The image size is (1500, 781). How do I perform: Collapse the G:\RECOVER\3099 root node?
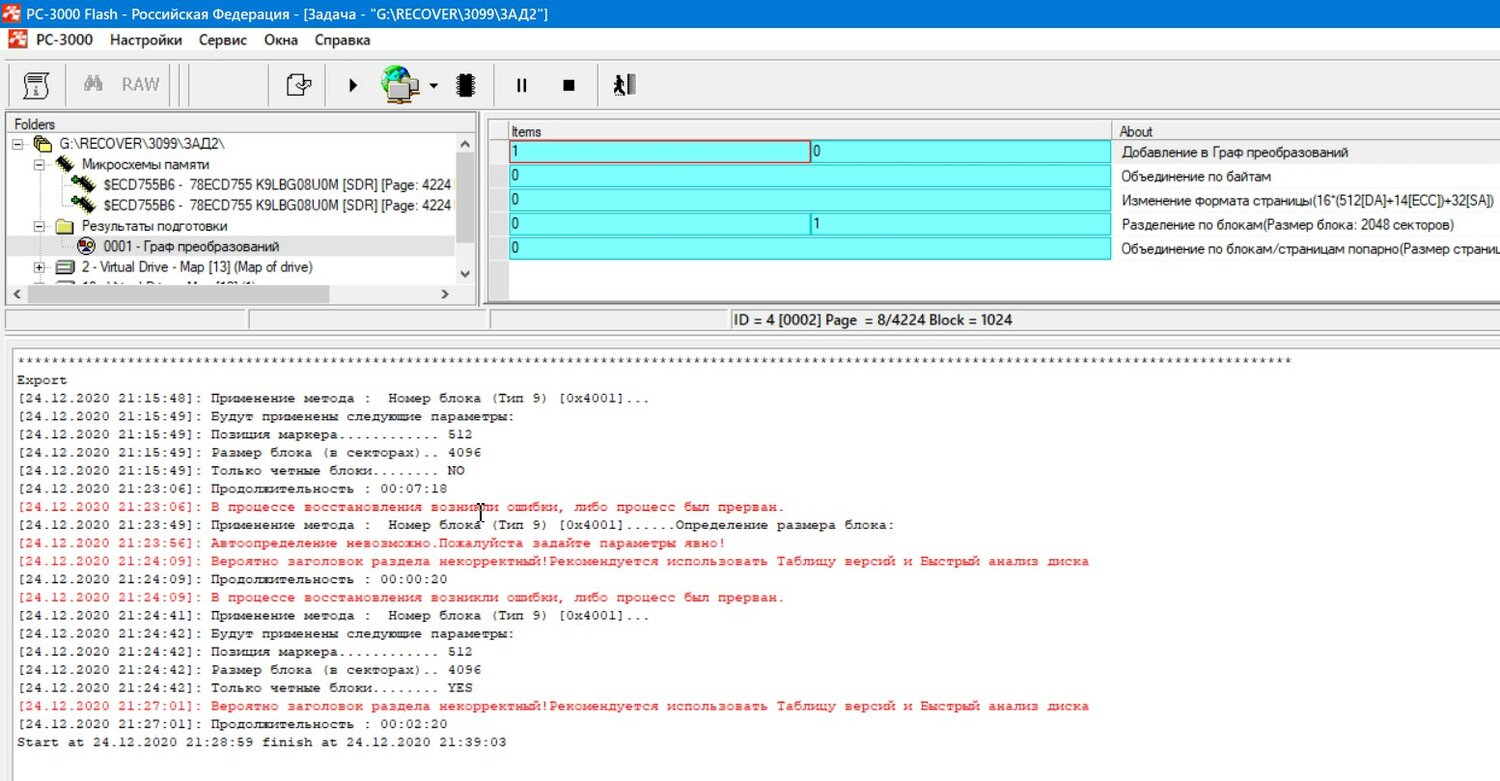tap(18, 144)
